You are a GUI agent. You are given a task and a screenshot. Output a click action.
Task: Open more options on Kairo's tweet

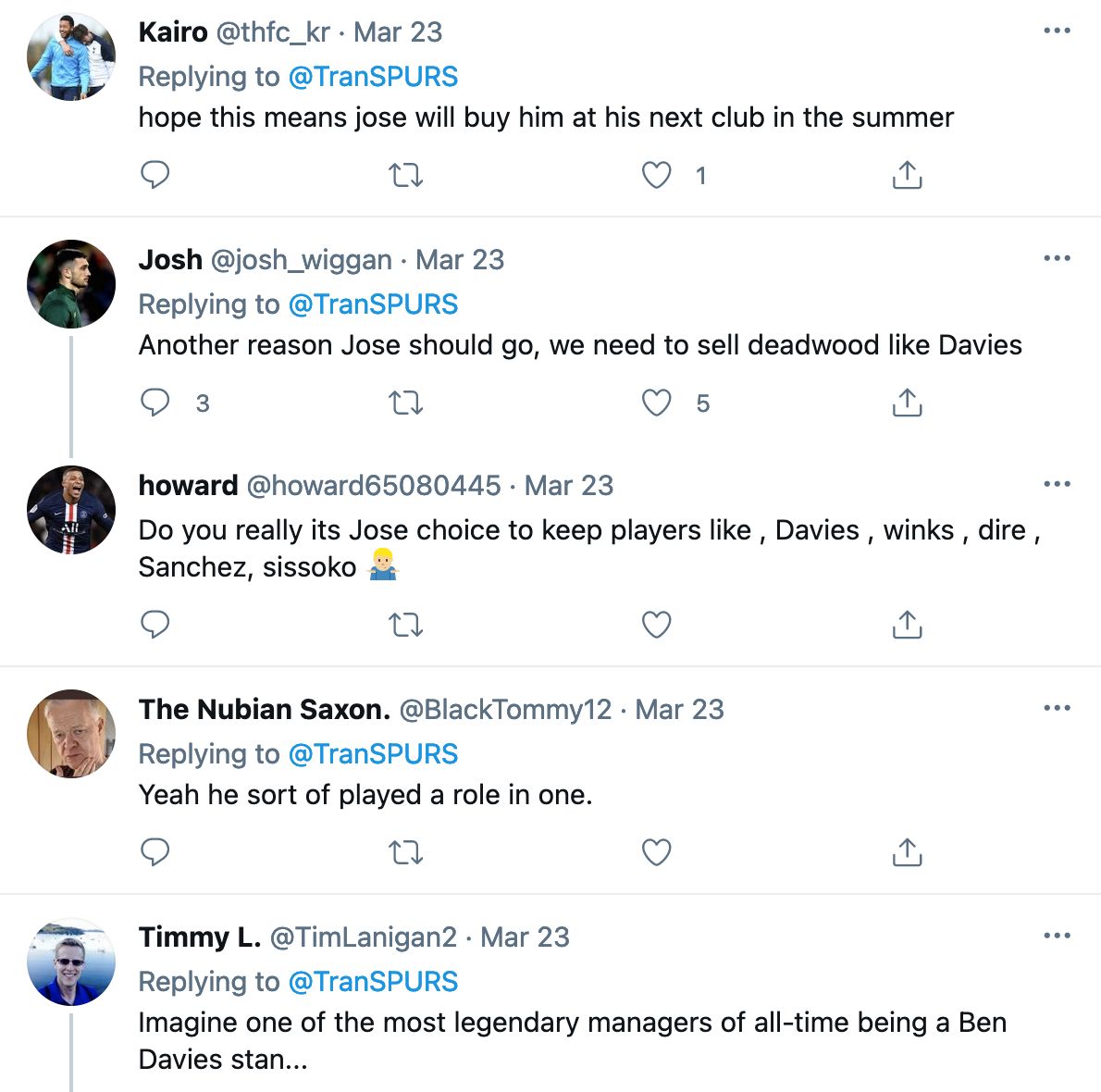click(x=1057, y=31)
